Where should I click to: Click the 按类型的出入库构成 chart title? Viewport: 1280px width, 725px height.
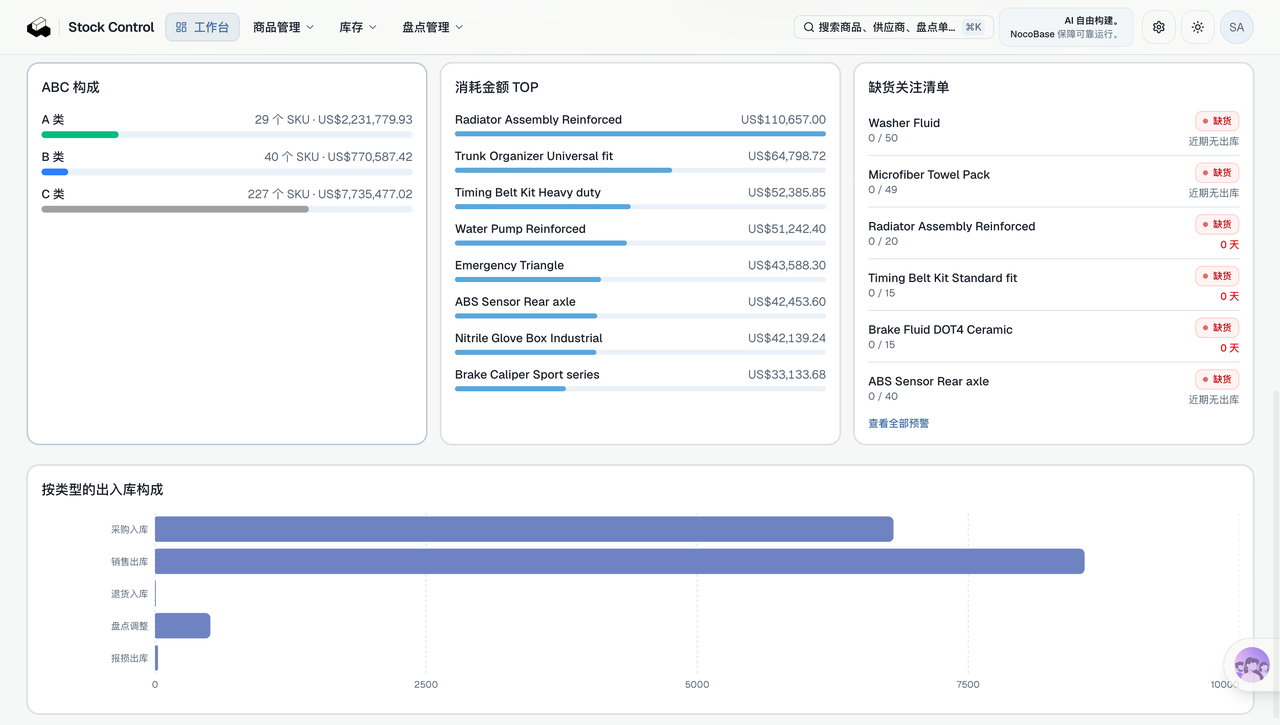click(x=102, y=490)
